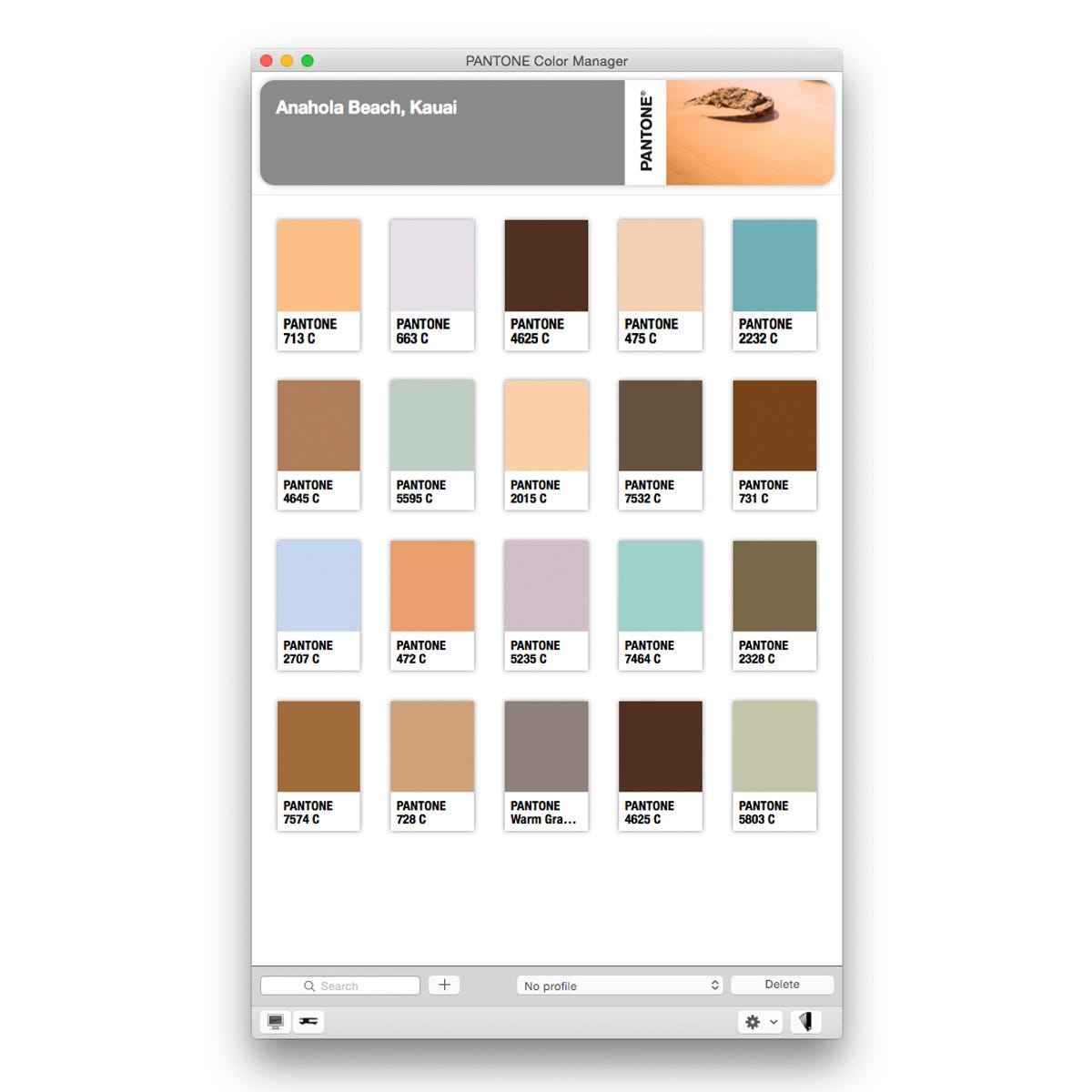1092x1092 pixels.
Task: Click the measuring device icon button
Action: pos(308,1022)
